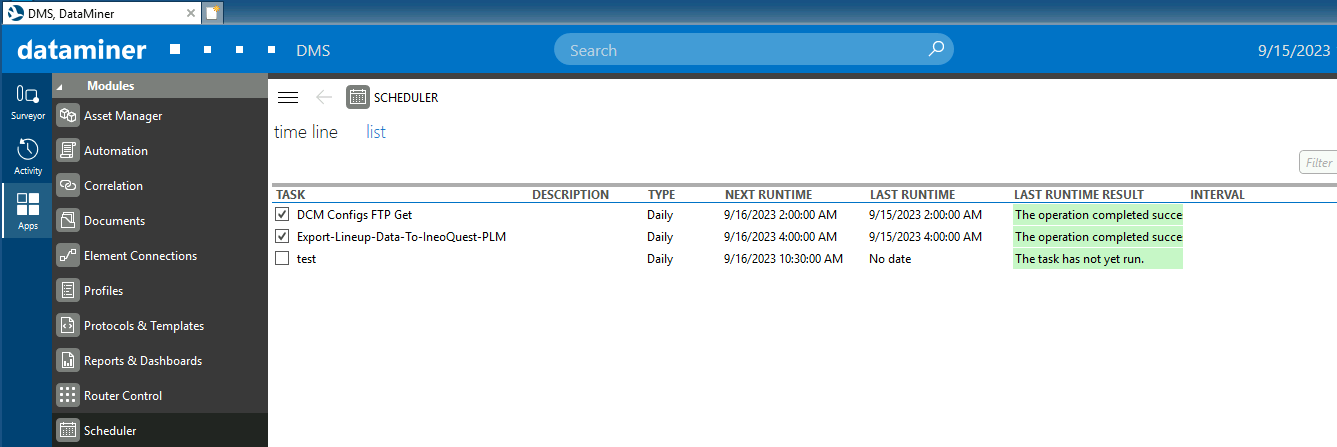Viewport: 1337px width, 447px height.
Task: Uncheck the Export-Lineup-Data-To-IneoQuest-PLM task
Action: tap(282, 237)
